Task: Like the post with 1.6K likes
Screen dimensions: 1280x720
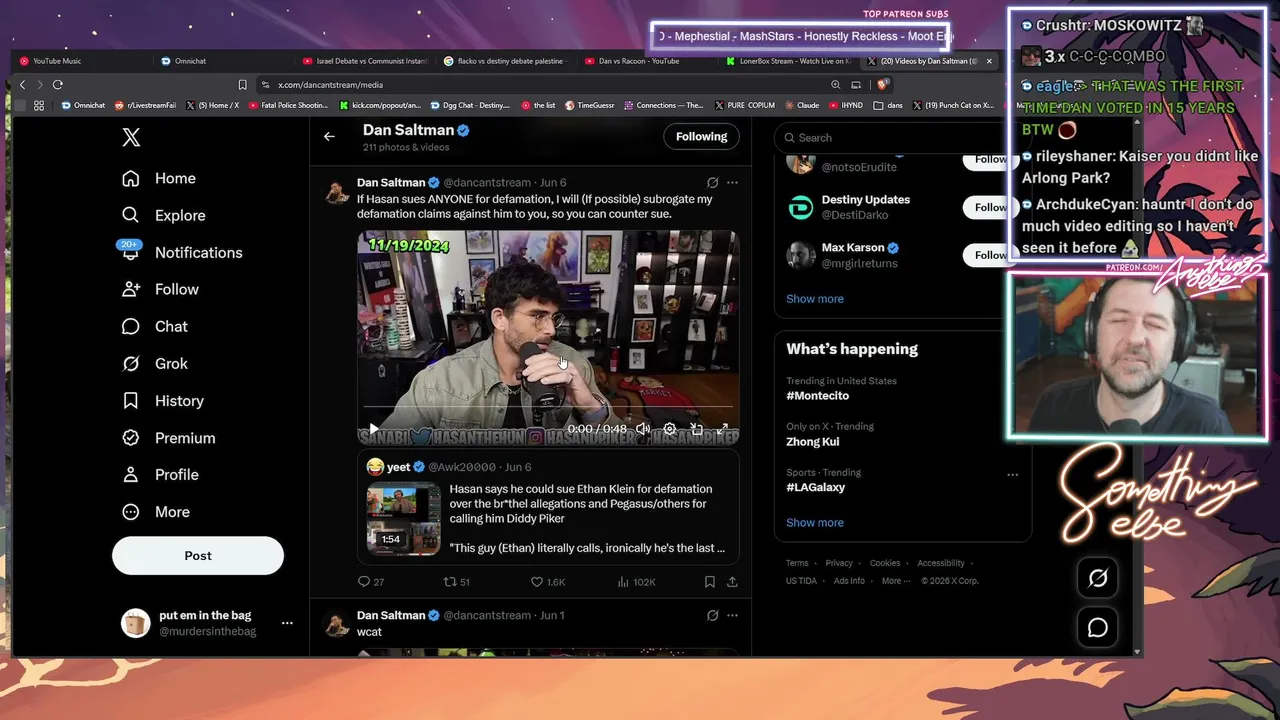Action: click(548, 581)
